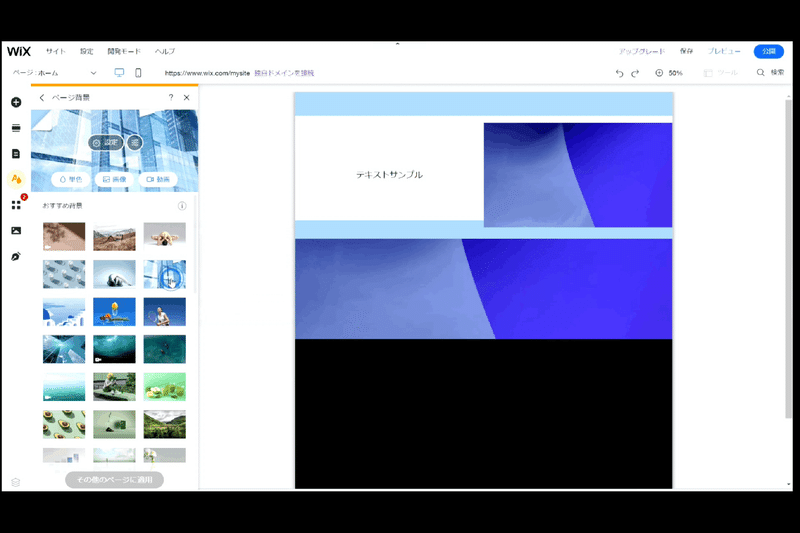The image size is (800, 533).
Task: Open the ヘルプ menu
Action: tap(165, 51)
